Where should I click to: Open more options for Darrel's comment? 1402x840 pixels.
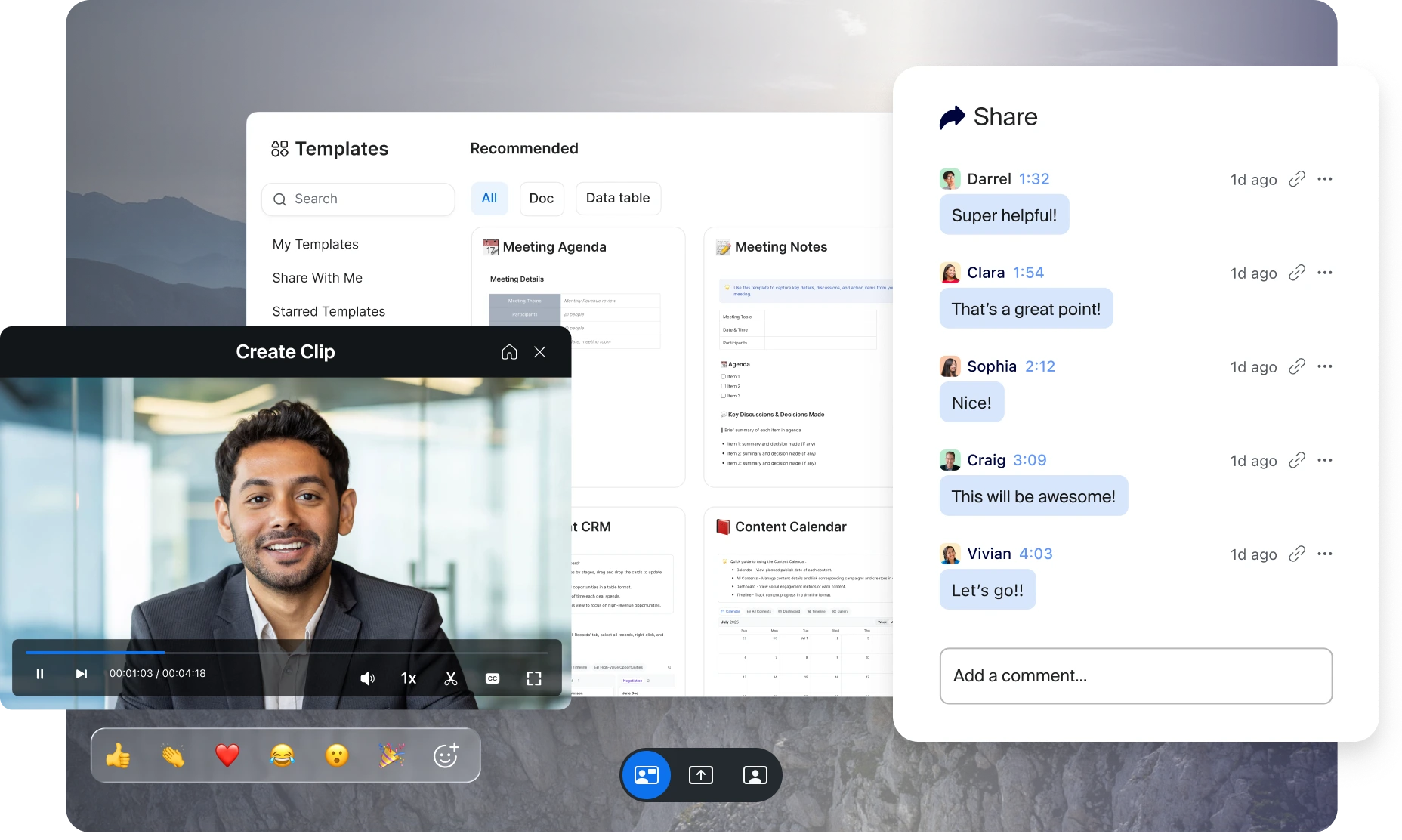pyautogui.click(x=1325, y=179)
